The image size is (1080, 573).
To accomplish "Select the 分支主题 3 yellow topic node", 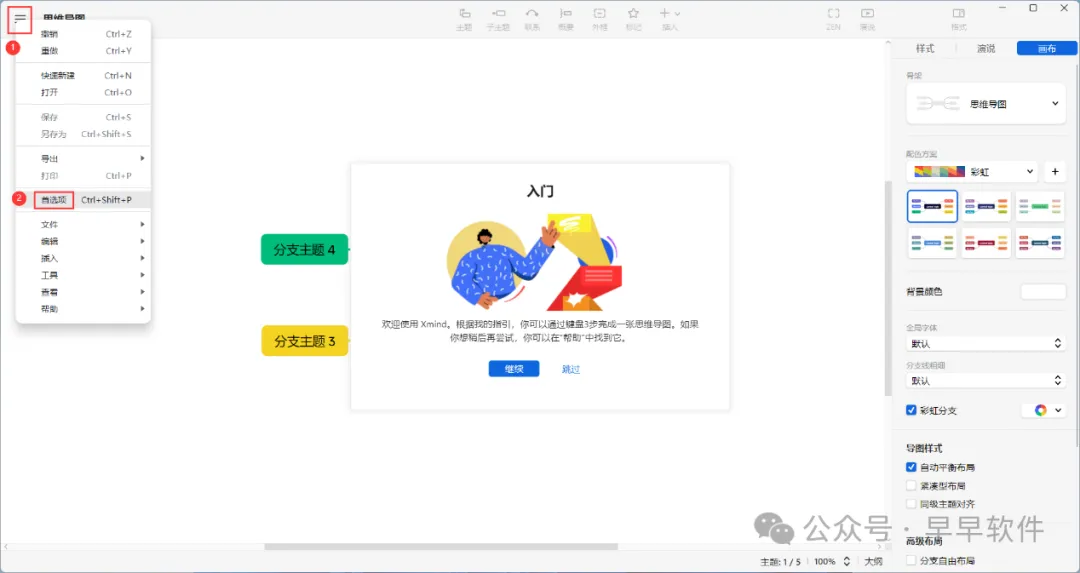I will (x=304, y=341).
